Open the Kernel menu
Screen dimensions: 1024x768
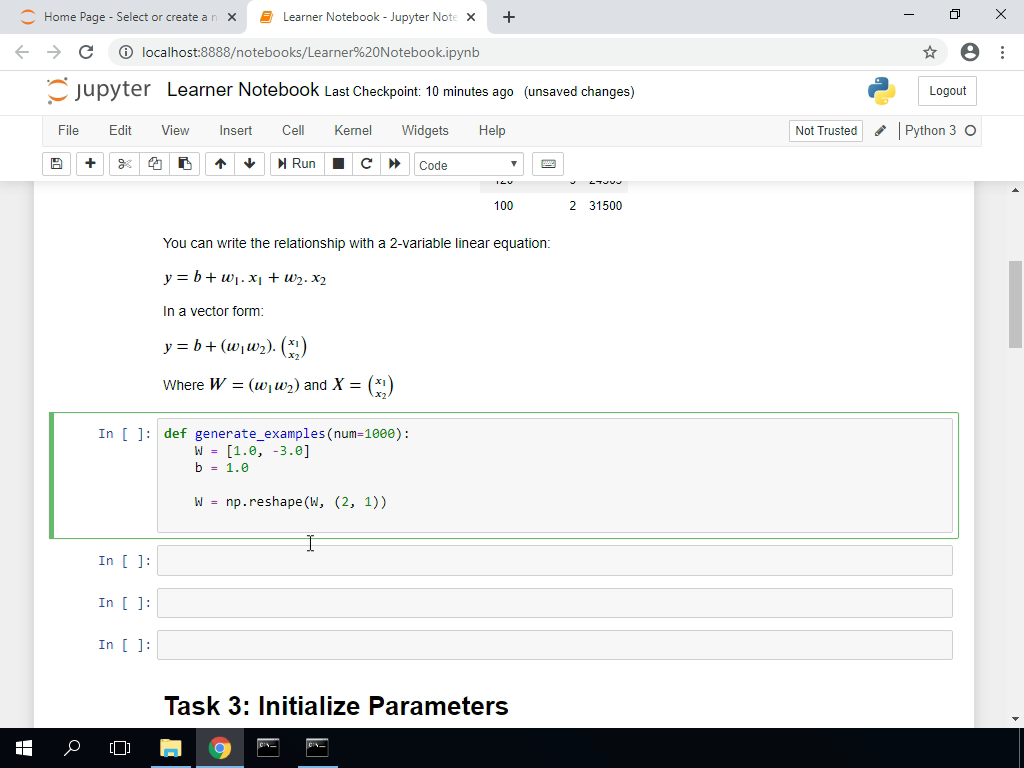(x=353, y=131)
